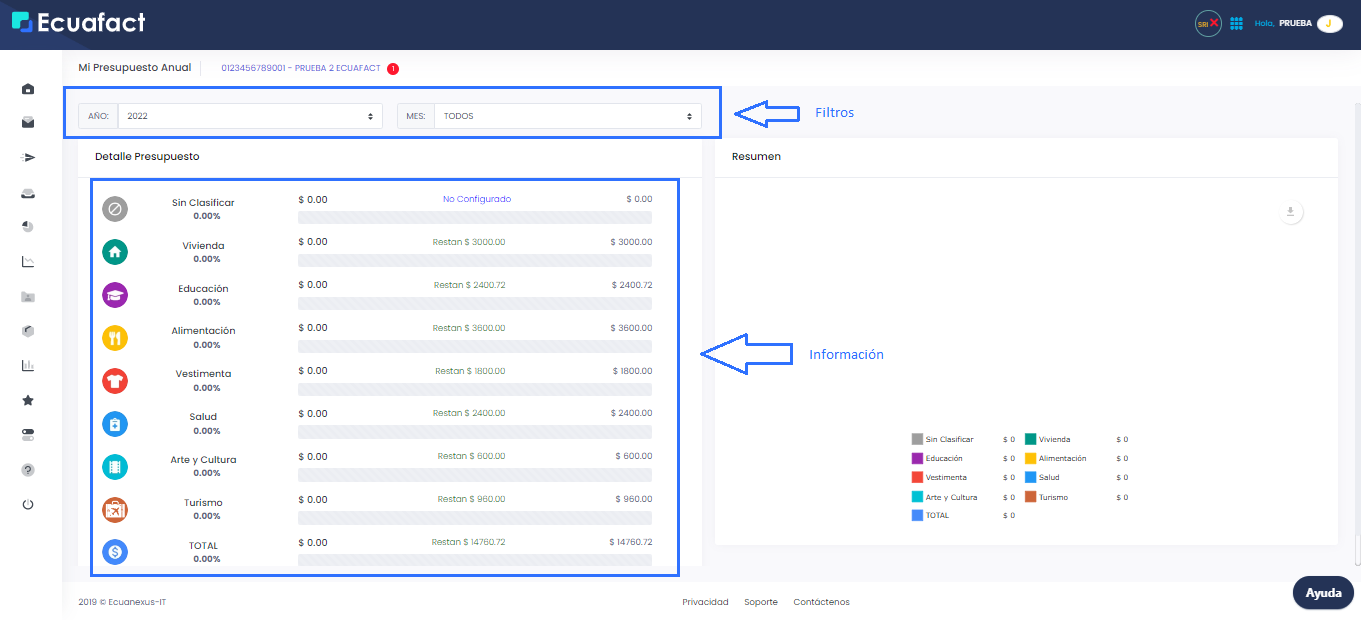Click the toggle switch icon in the sidebar
The height and width of the screenshot is (624, 1367).
point(27,434)
